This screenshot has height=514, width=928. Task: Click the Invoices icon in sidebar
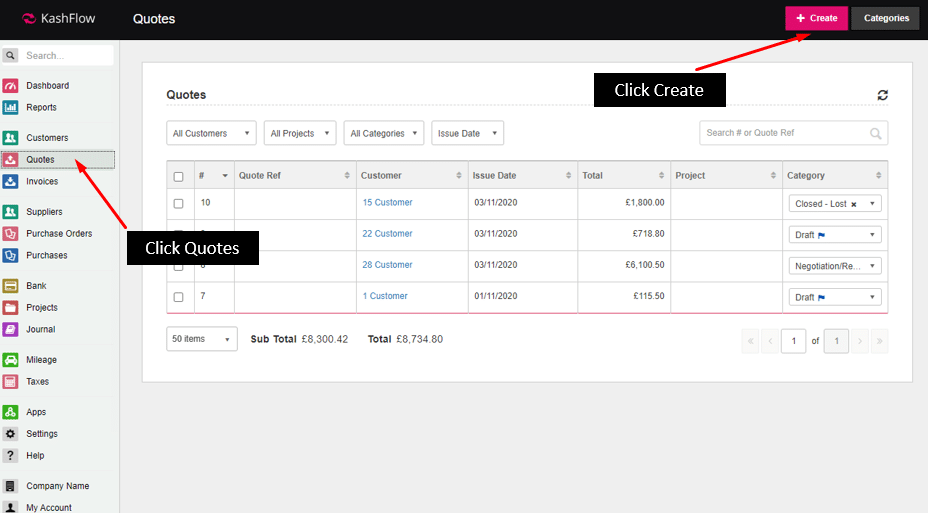click(x=10, y=182)
